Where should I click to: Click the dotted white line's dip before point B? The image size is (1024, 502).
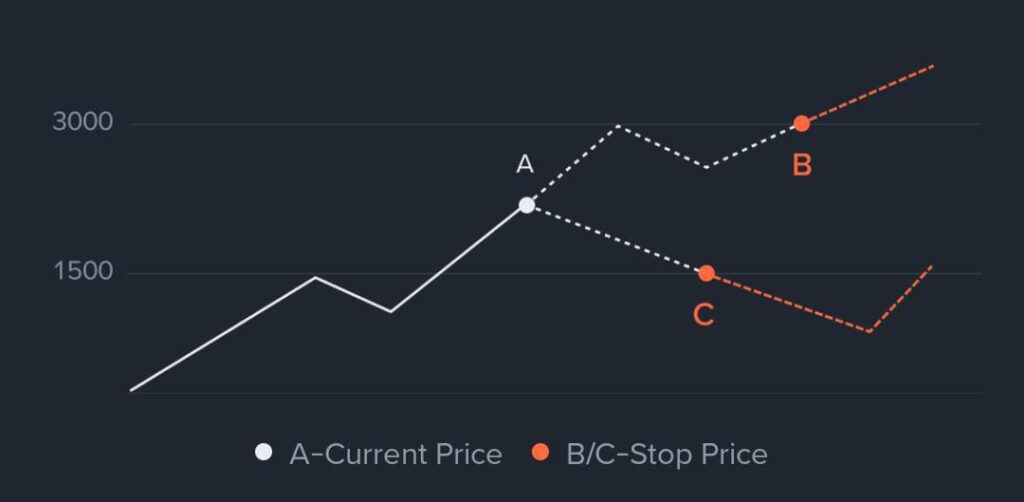707,167
